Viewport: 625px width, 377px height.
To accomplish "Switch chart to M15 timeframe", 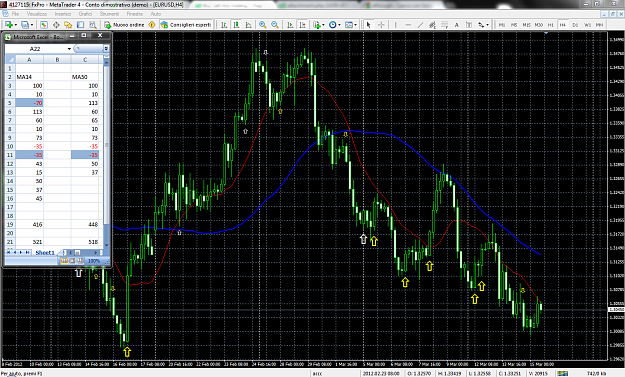I will (526, 25).
